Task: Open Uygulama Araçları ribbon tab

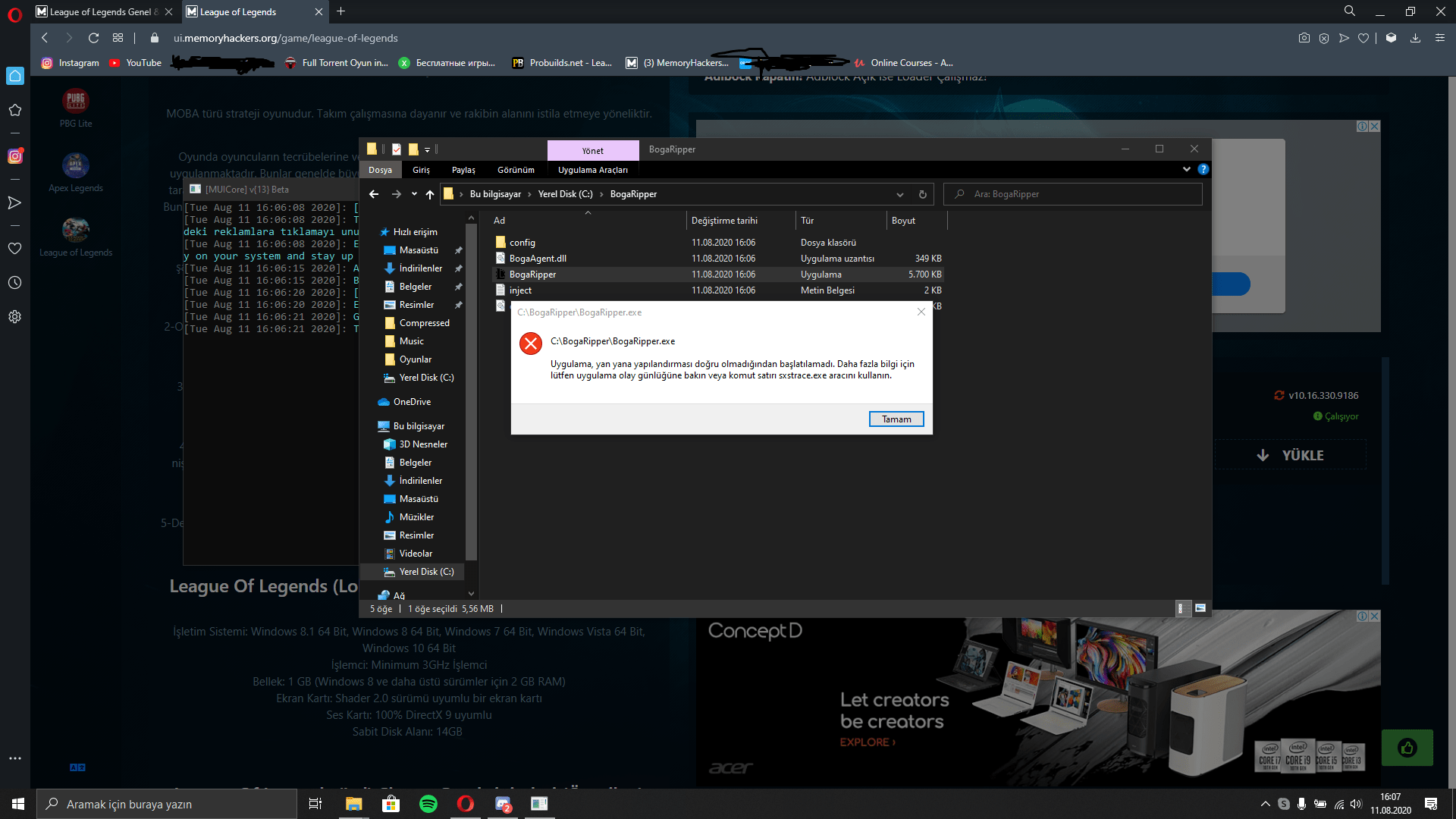Action: point(593,170)
